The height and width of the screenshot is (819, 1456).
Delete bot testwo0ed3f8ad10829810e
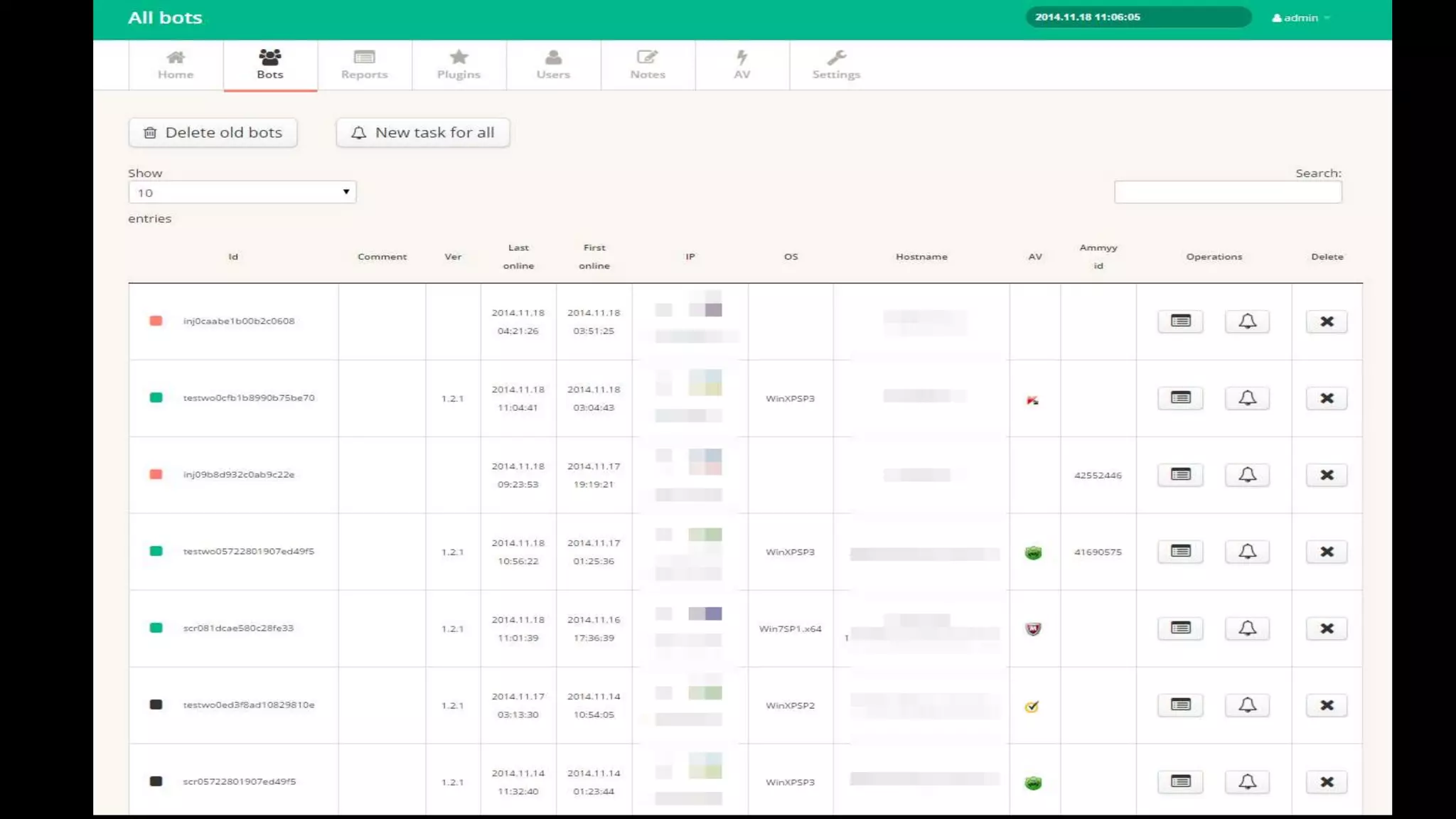click(1327, 705)
